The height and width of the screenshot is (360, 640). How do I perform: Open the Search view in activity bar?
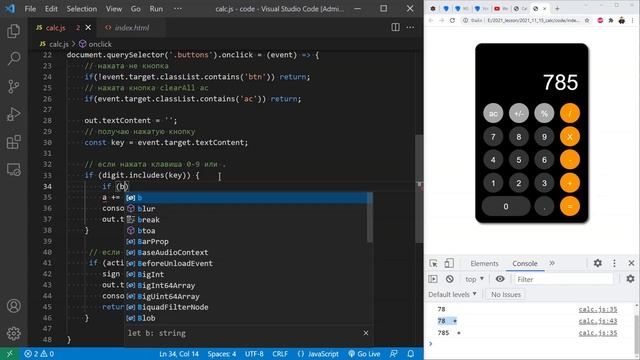pos(13,58)
